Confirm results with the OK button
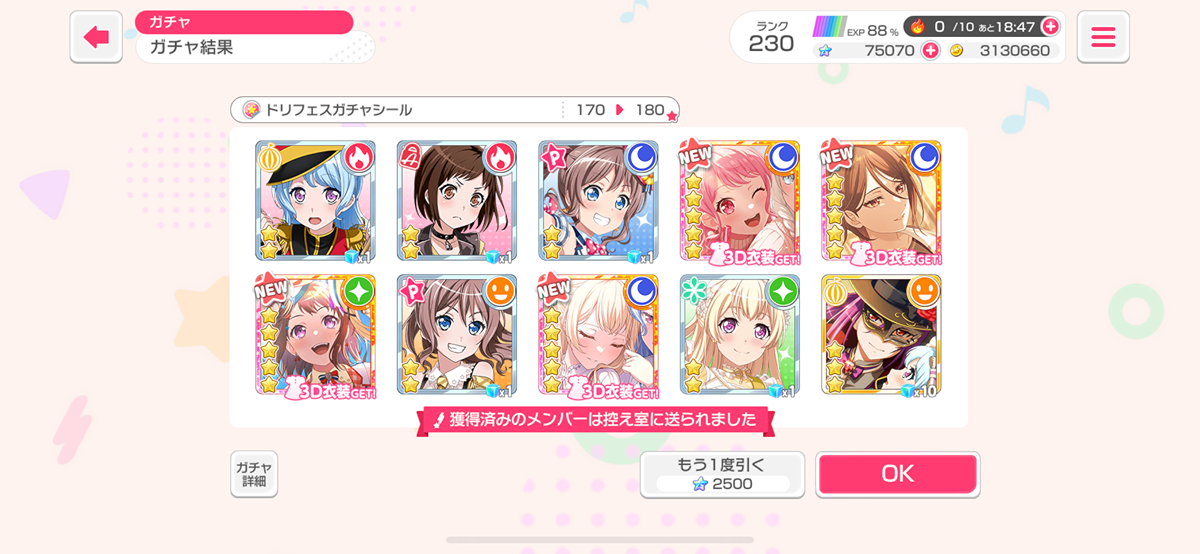 tap(897, 474)
